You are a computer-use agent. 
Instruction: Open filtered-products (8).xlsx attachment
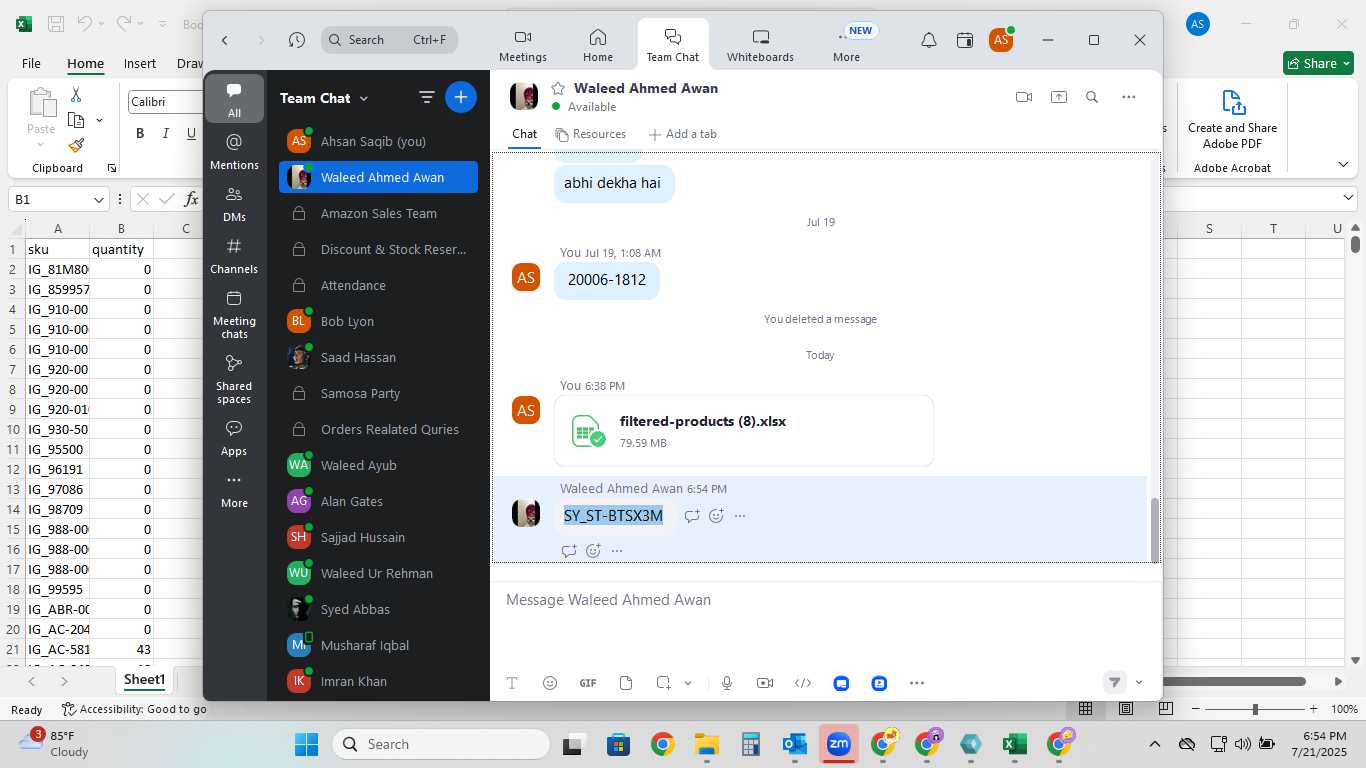point(744,431)
